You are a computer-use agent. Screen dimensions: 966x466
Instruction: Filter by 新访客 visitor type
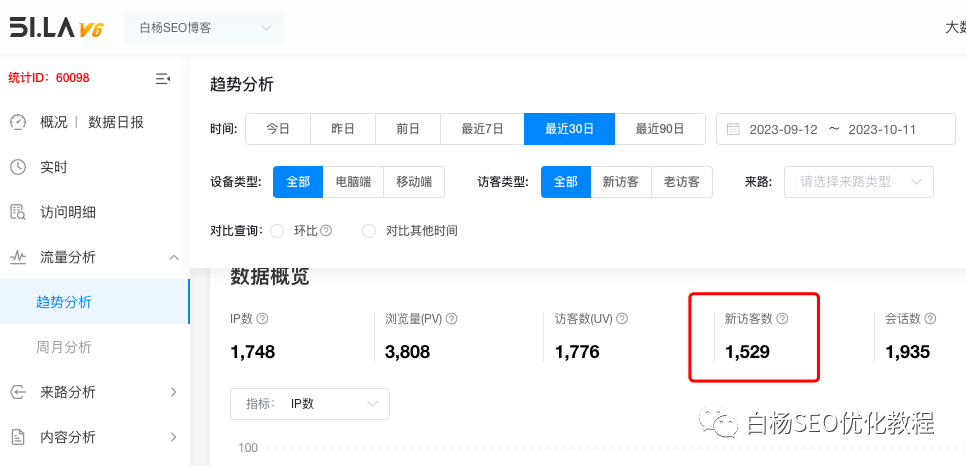coord(620,182)
